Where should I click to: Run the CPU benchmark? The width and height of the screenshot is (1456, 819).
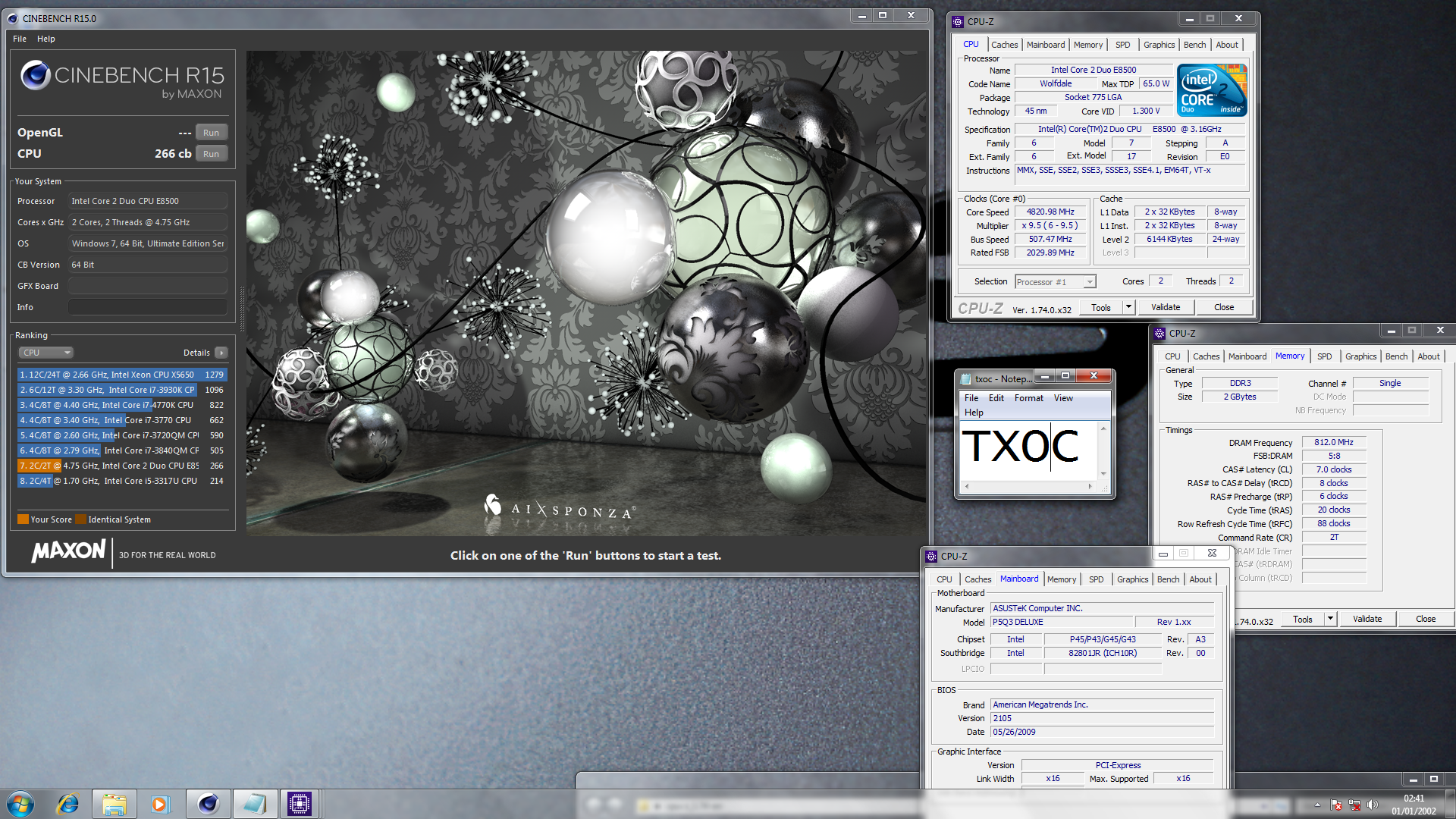pos(211,154)
